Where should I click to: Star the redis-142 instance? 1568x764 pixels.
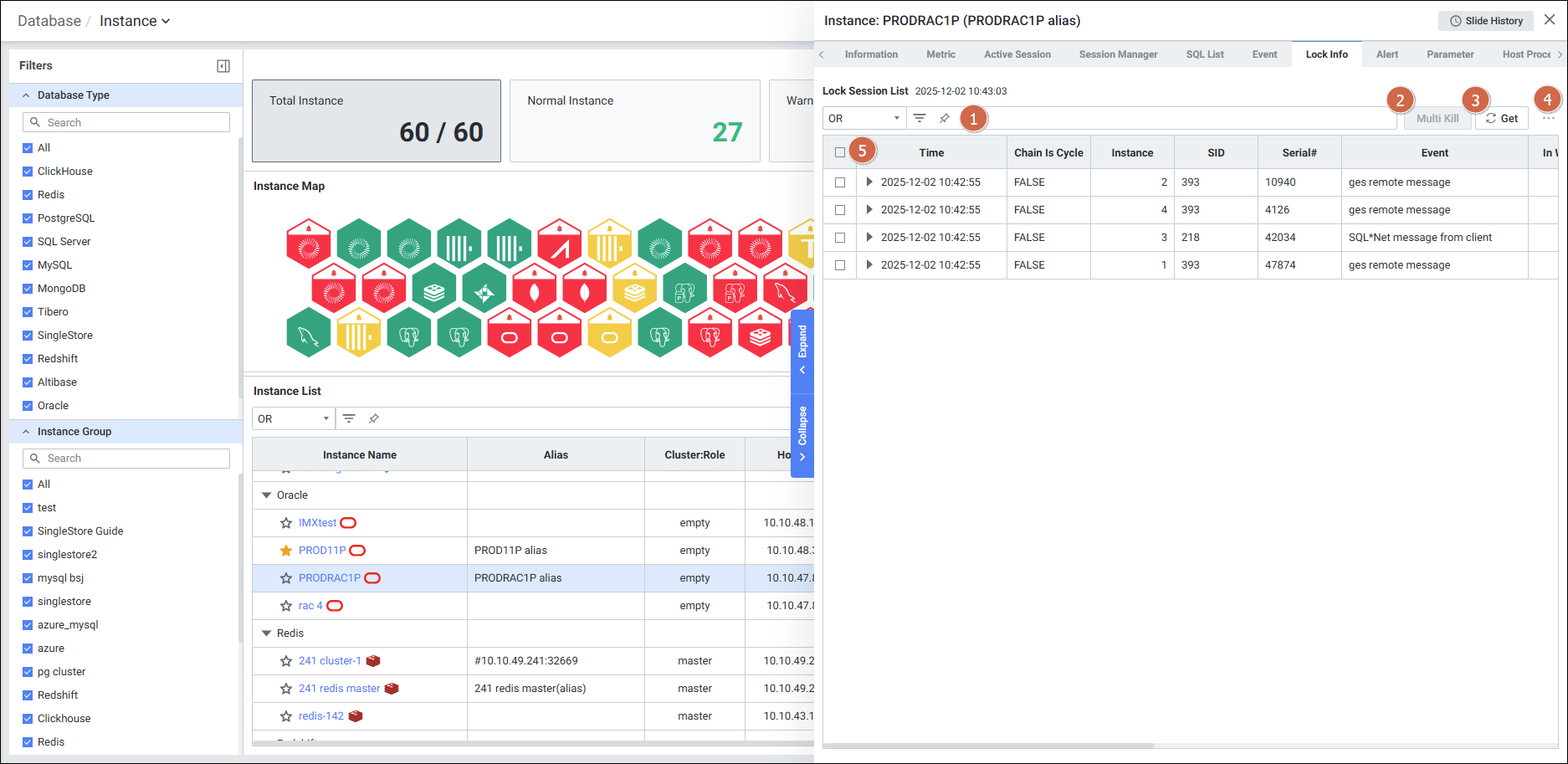(286, 716)
